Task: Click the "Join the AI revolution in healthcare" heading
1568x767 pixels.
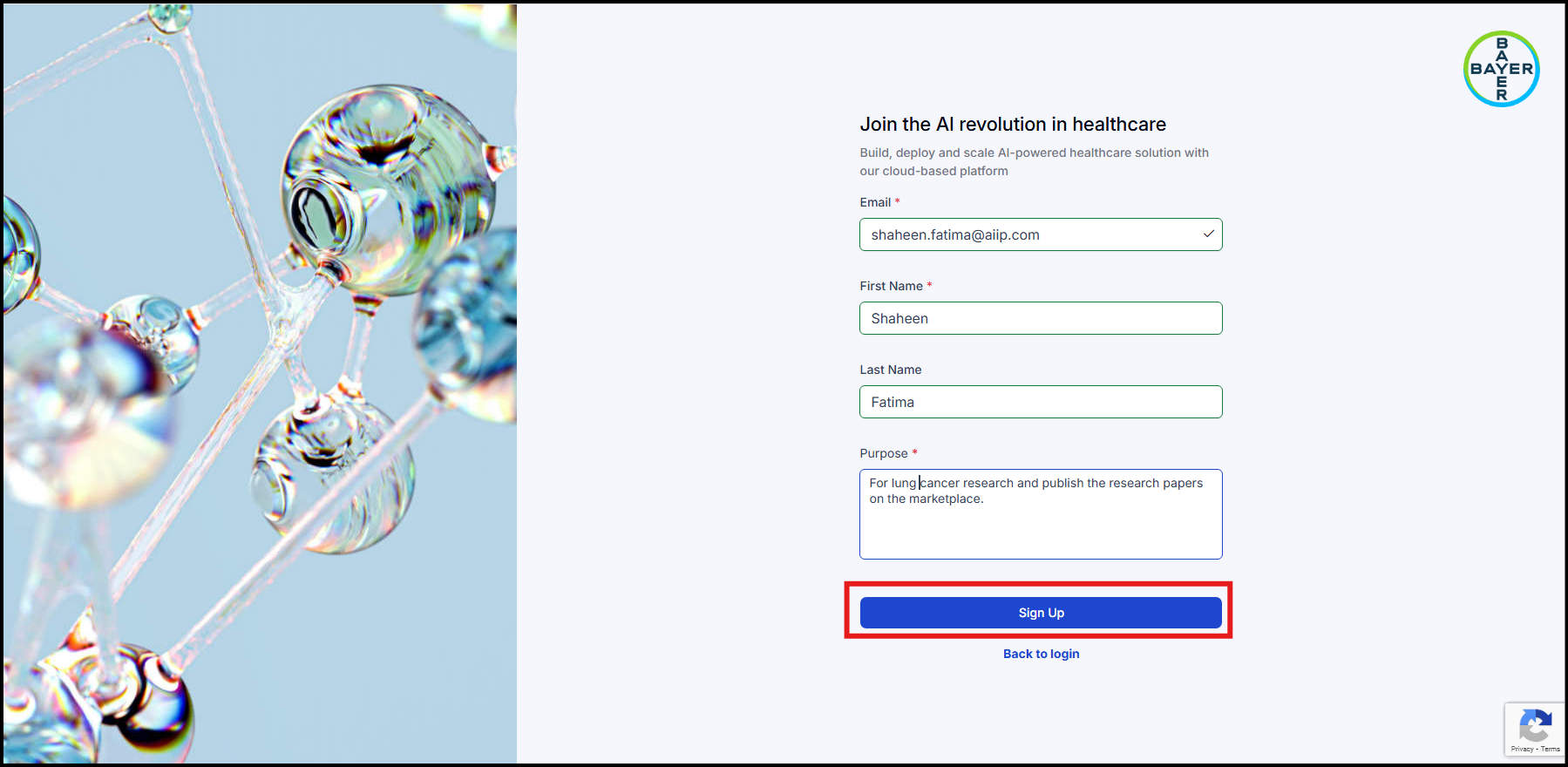Action: point(1013,124)
